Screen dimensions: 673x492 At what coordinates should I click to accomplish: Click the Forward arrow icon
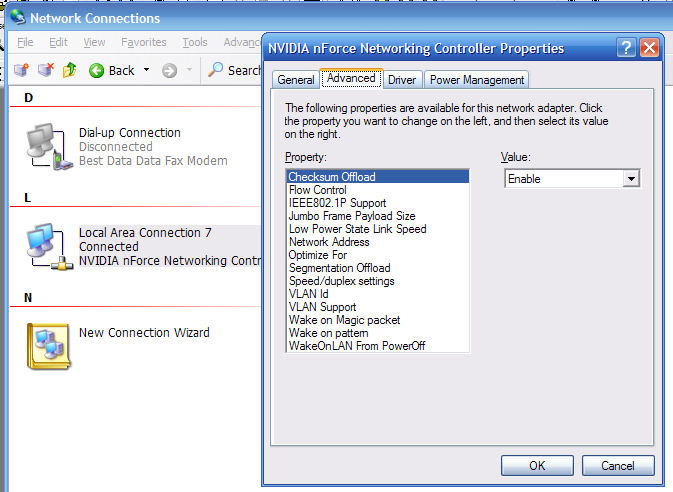point(170,70)
